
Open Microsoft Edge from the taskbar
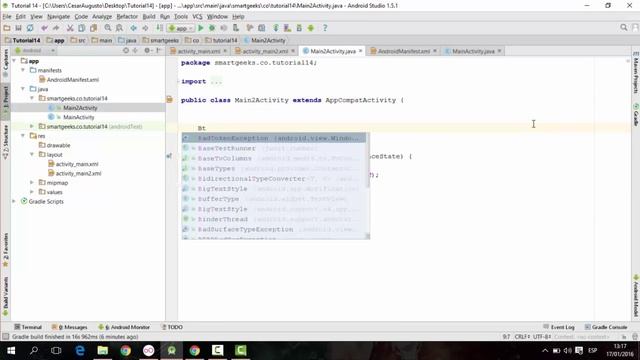point(80,351)
